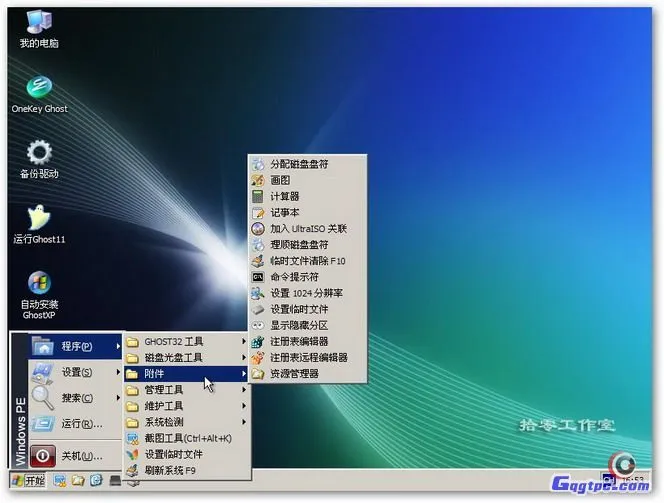The height and width of the screenshot is (503, 664).
Task: Choose 关机(U)... shutdown entry
Action: [x=75, y=456]
